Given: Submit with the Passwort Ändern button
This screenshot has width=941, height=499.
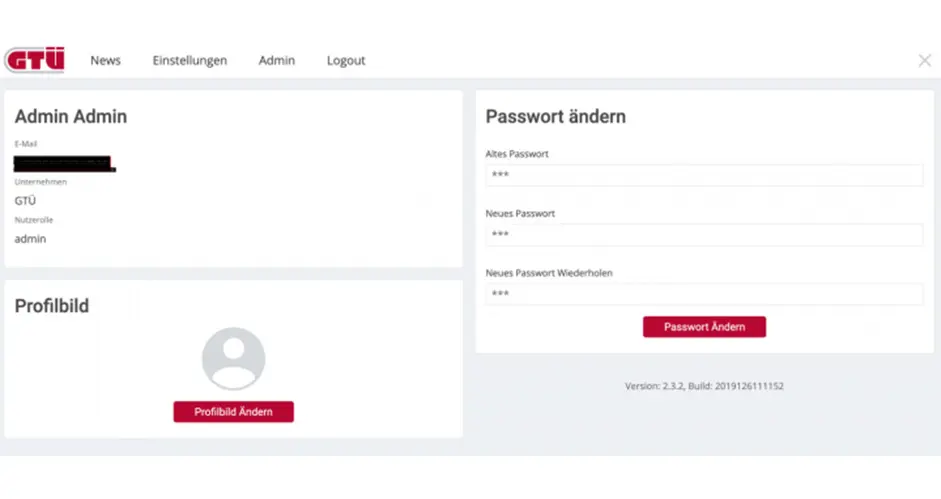Looking at the screenshot, I should [704, 327].
